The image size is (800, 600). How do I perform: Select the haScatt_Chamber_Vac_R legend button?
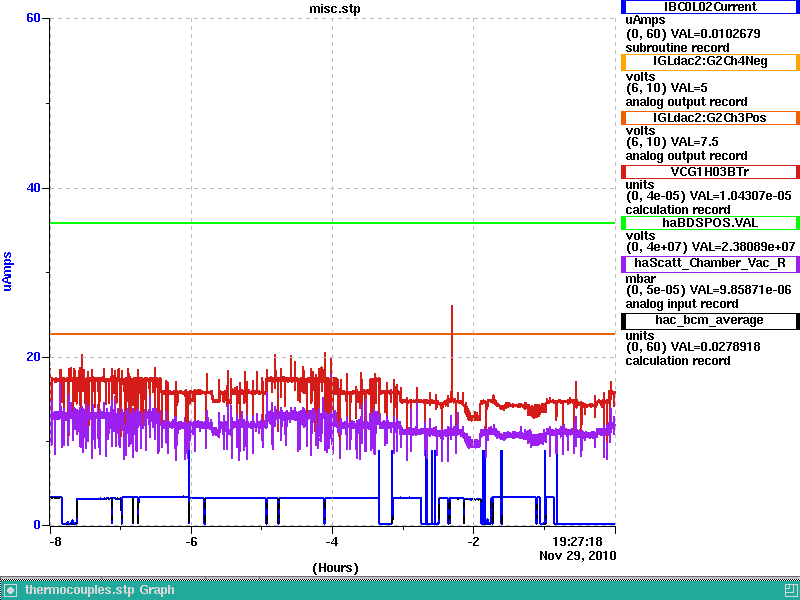pos(710,264)
